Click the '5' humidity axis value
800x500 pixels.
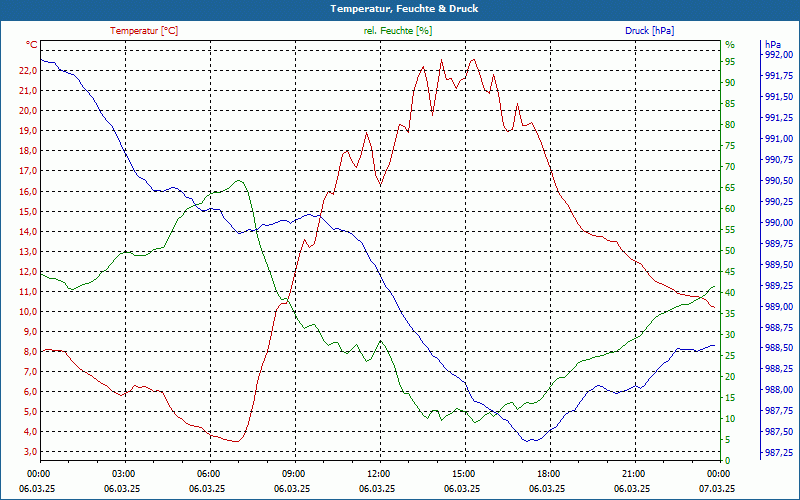[728, 440]
